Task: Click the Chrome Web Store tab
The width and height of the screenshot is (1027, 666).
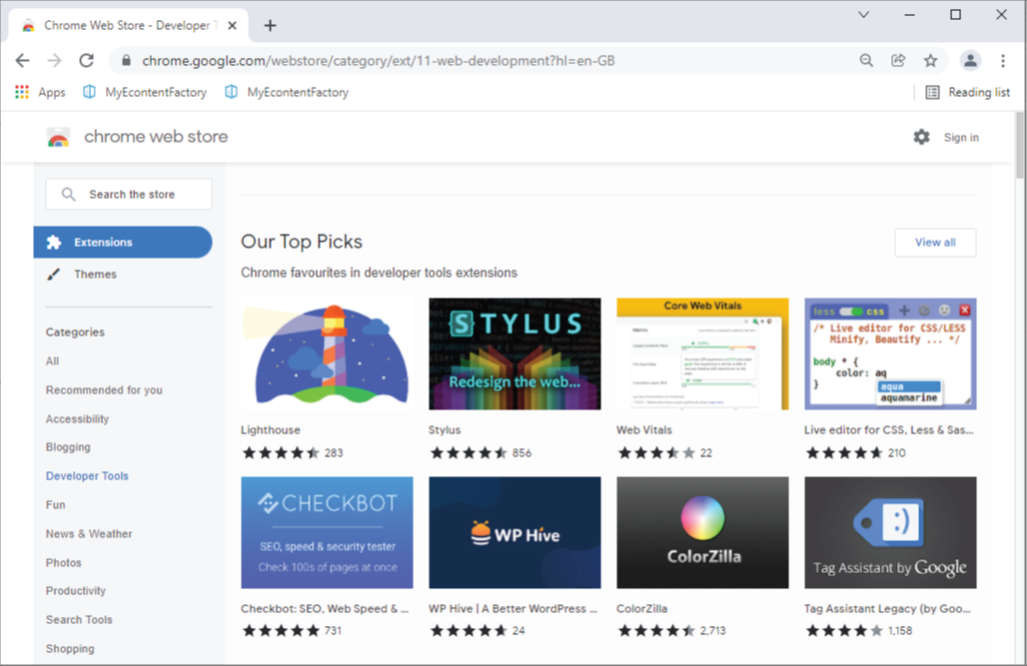Action: coord(127,26)
